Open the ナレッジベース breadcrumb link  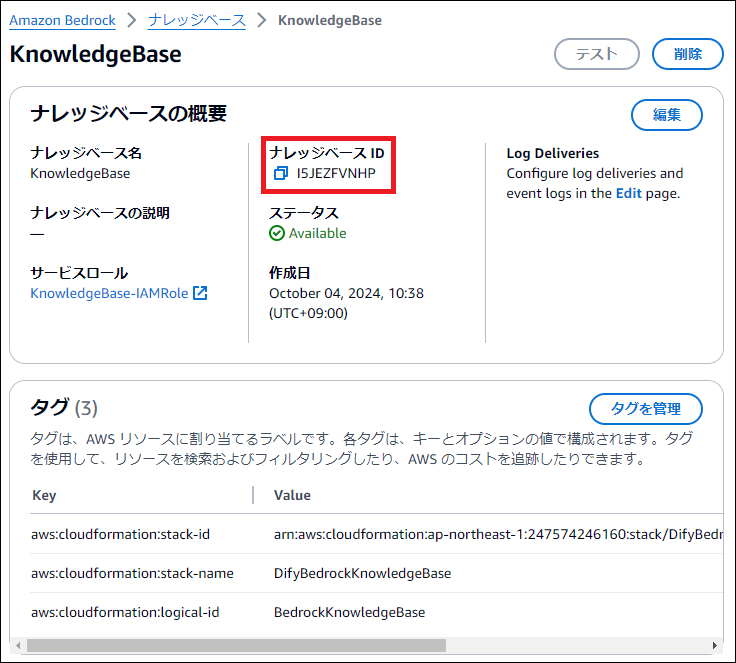click(x=196, y=20)
